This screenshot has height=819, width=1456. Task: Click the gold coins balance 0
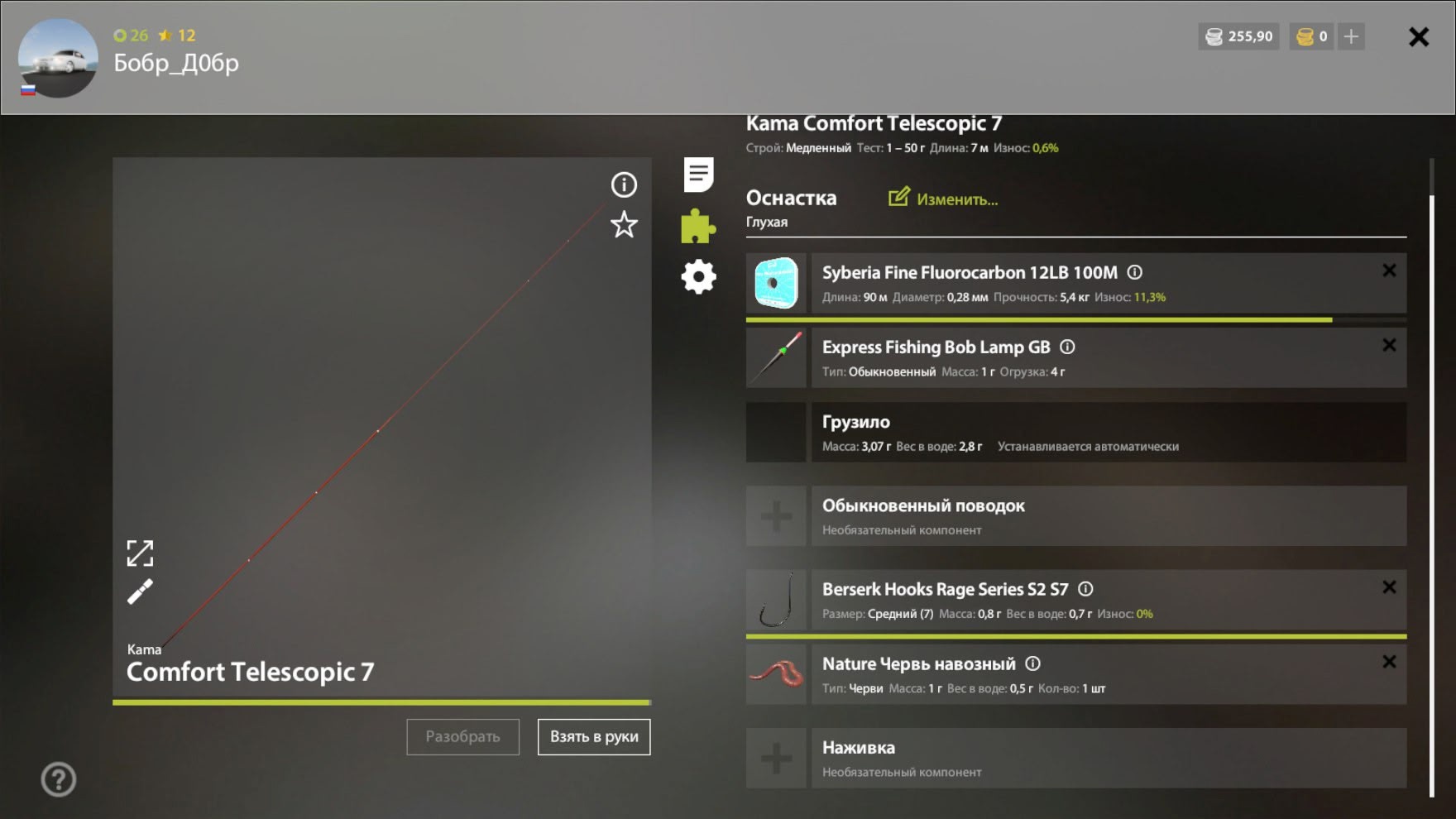1311,36
